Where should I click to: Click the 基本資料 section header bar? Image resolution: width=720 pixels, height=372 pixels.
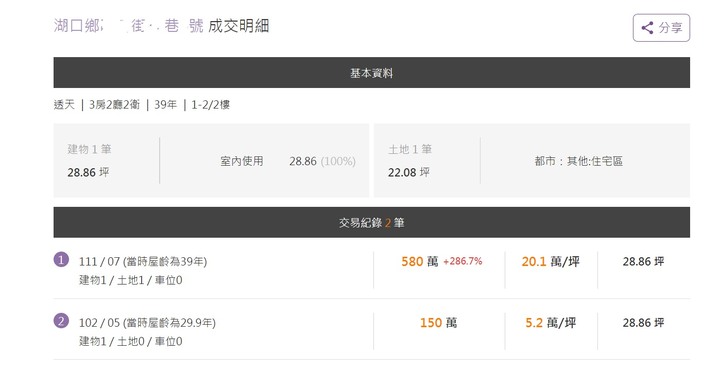[x=371, y=73]
